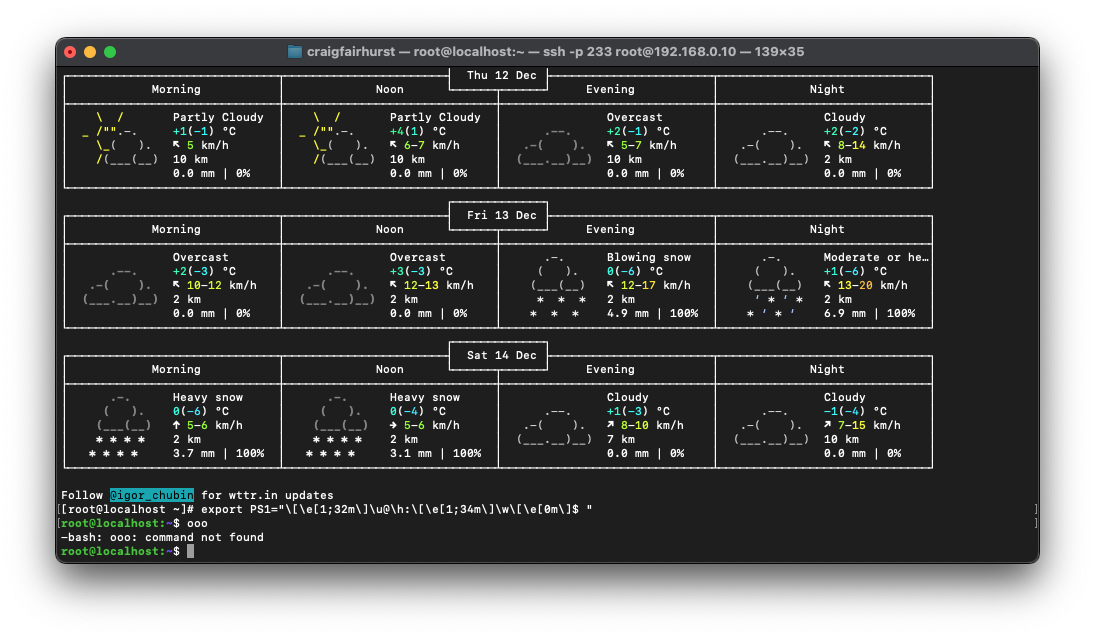This screenshot has height=637, width=1095.
Task: Close the terminal window with the red button
Action: [70, 52]
